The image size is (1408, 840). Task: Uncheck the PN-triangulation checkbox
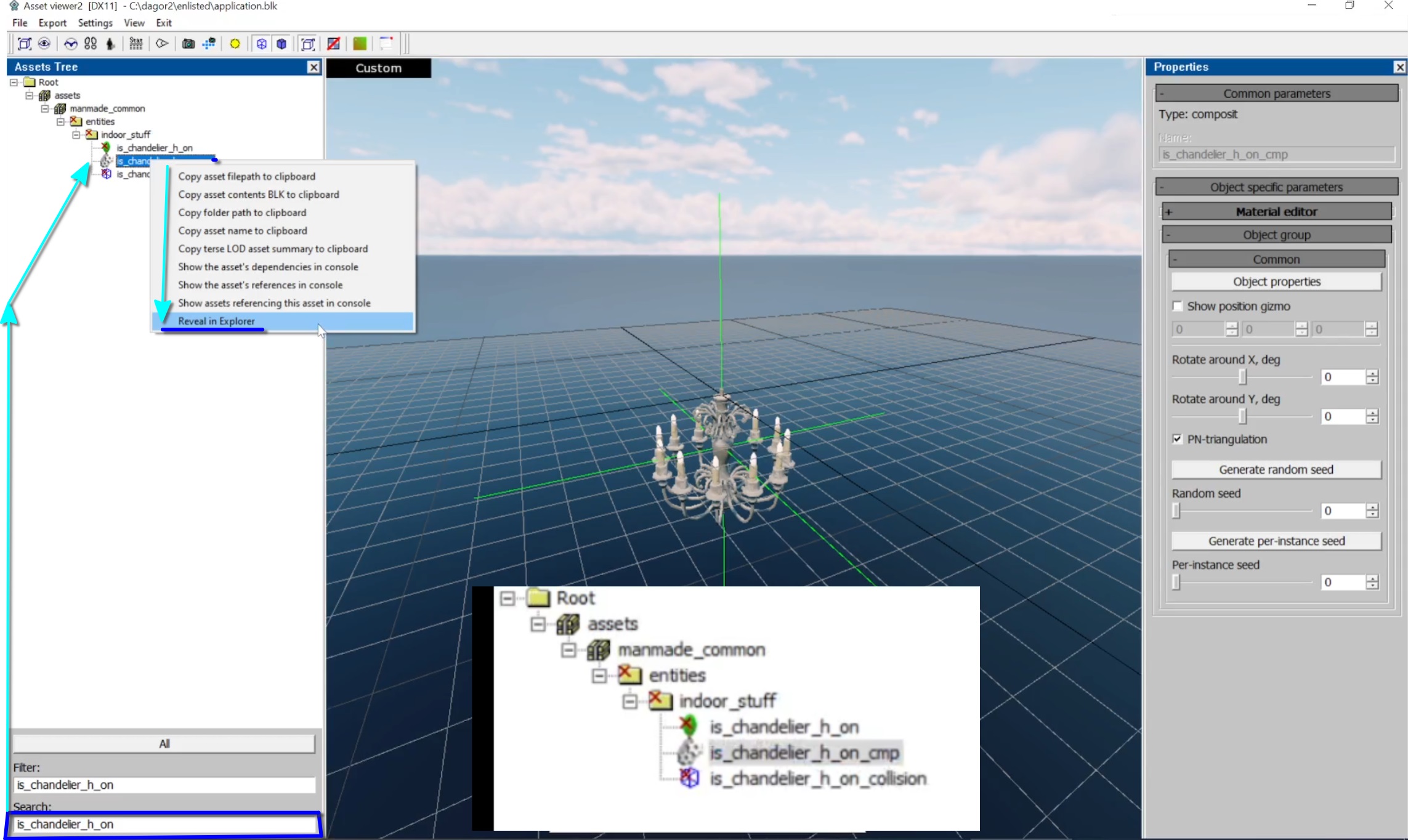(1178, 439)
